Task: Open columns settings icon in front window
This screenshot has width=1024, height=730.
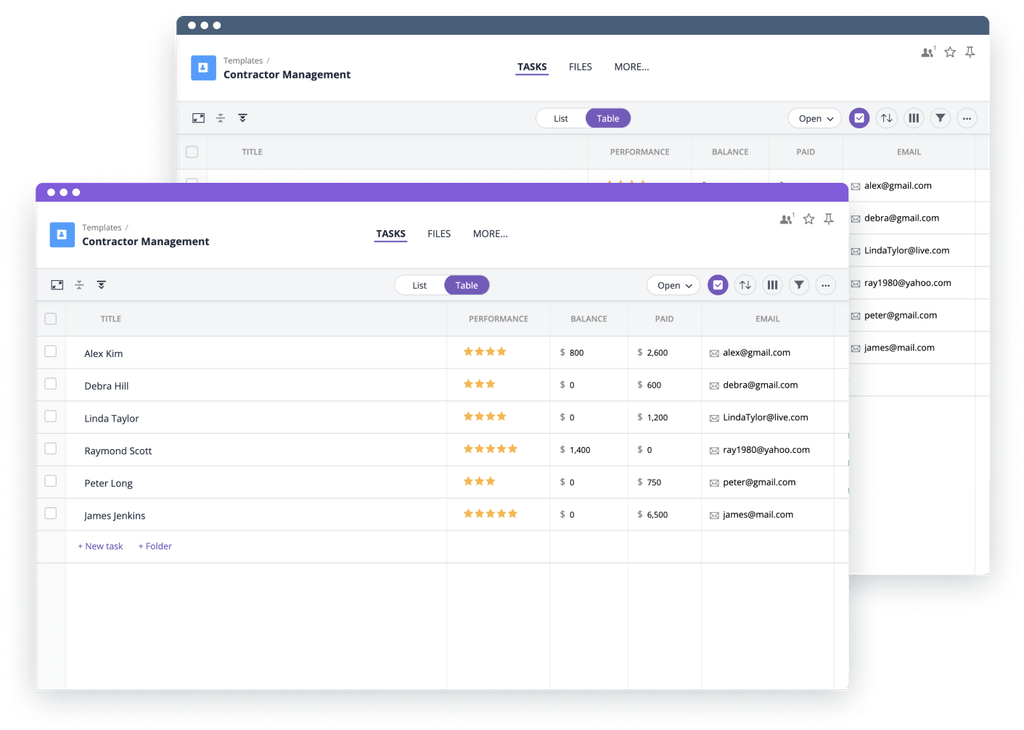Action: coord(773,285)
